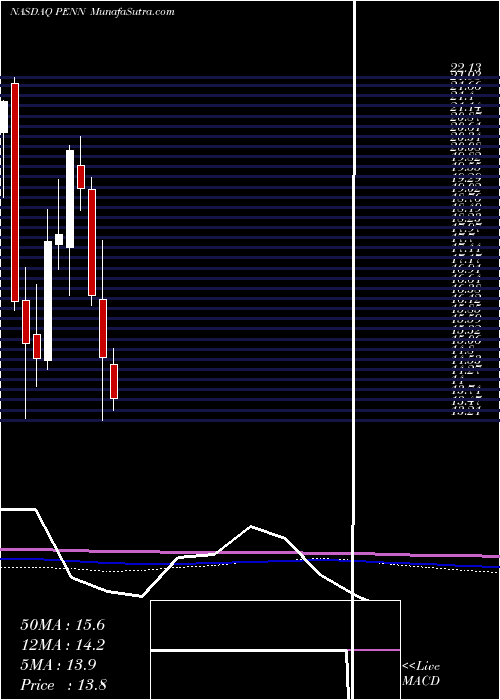Viewport: 500px width, 700px height.
Task: Click the 5MA : 13.9 label
Action: 58,665
